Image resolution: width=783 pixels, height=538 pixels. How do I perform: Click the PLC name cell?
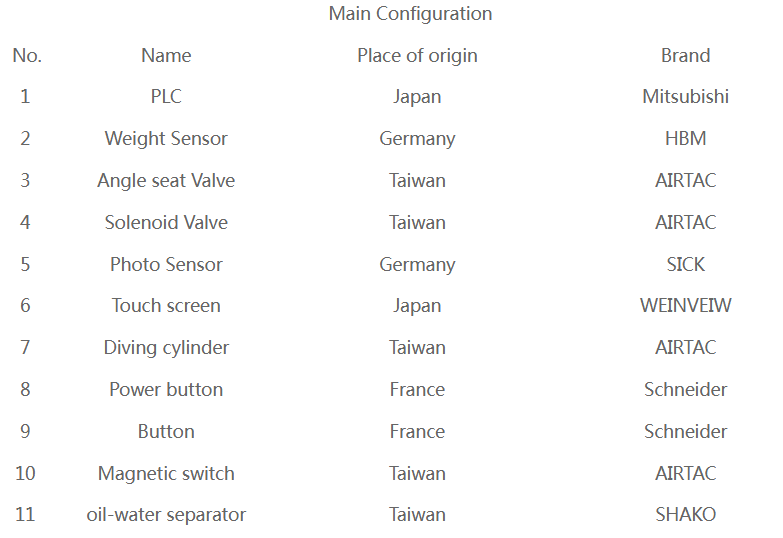point(166,97)
